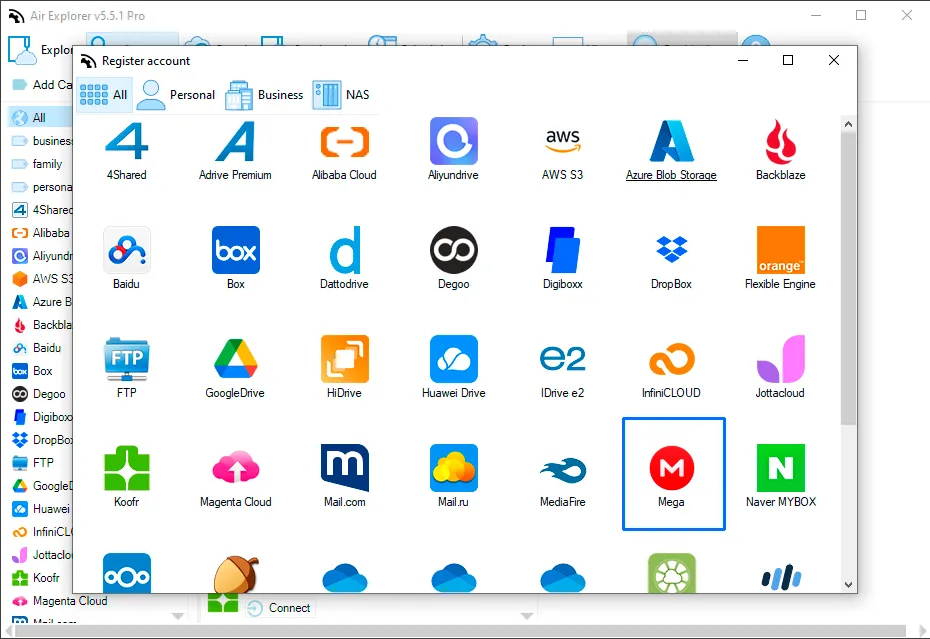Click main window horizontal scrollbar
The height and width of the screenshot is (639, 930).
[460, 630]
